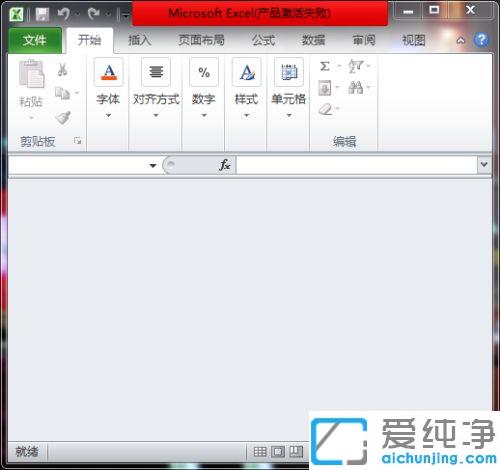Open the AutoSum dropdown arrow
Screen dimensions: 500x470
click(x=339, y=66)
